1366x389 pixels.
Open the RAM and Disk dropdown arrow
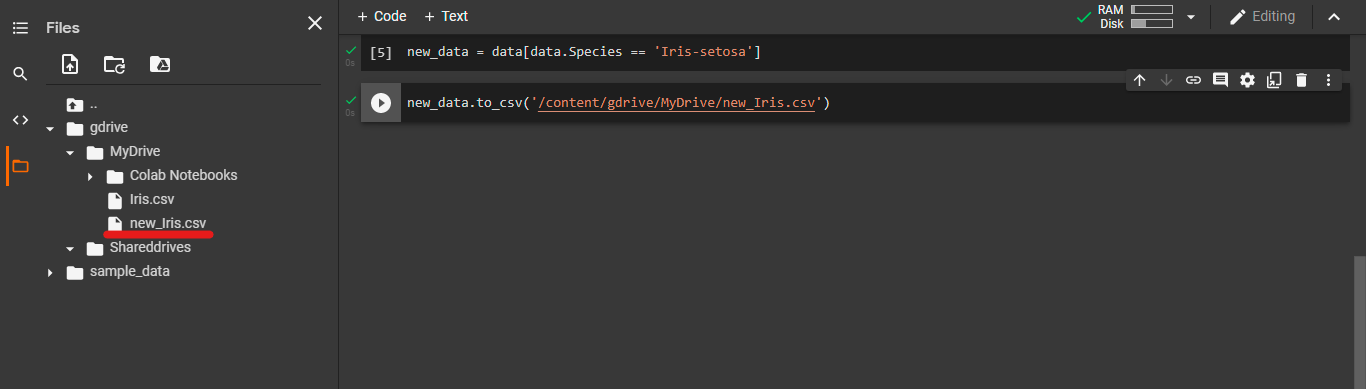[1190, 17]
